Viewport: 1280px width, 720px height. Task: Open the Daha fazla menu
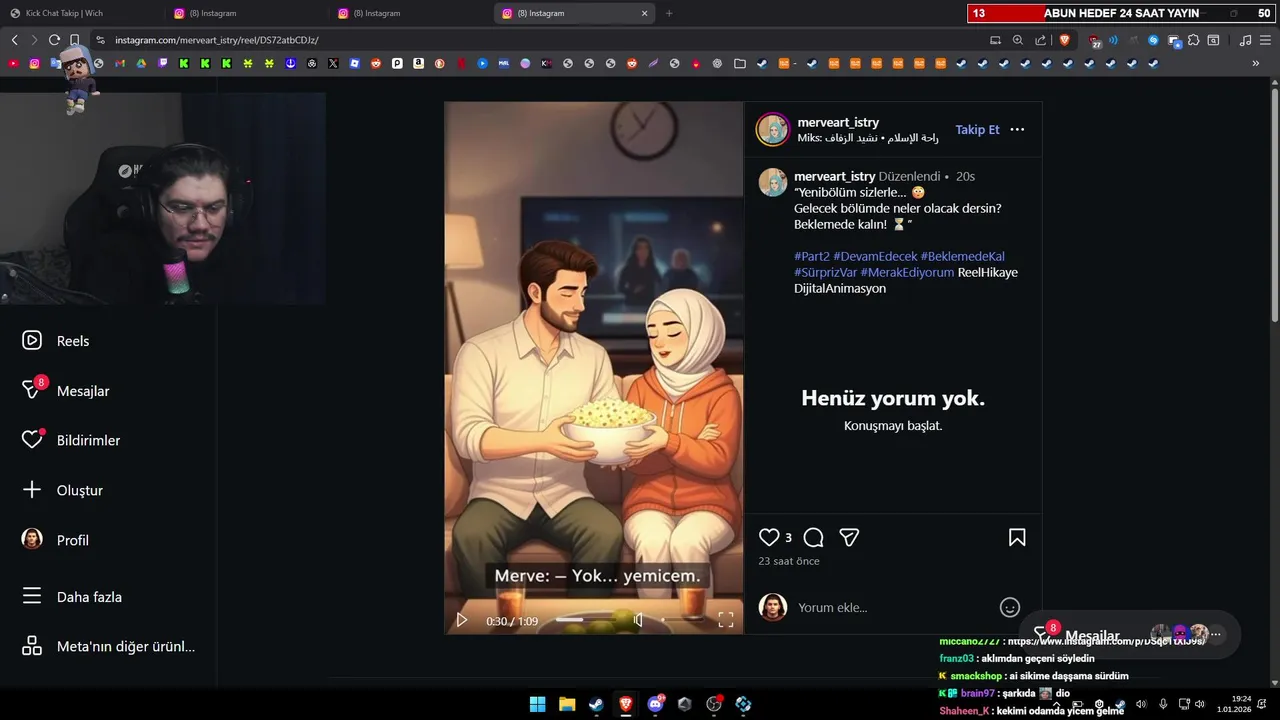pyautogui.click(x=72, y=597)
